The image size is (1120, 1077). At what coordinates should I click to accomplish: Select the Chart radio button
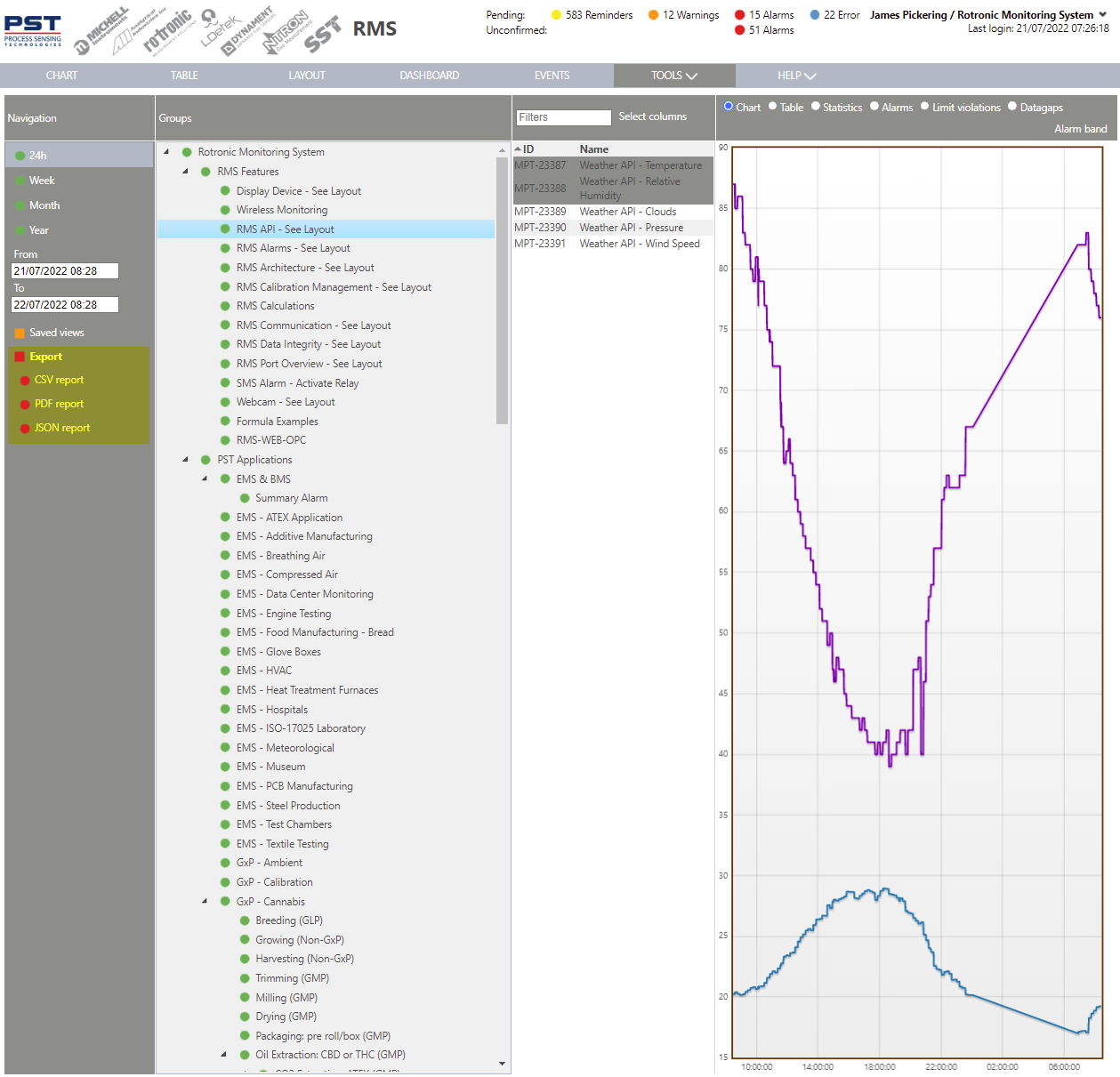[x=729, y=107]
